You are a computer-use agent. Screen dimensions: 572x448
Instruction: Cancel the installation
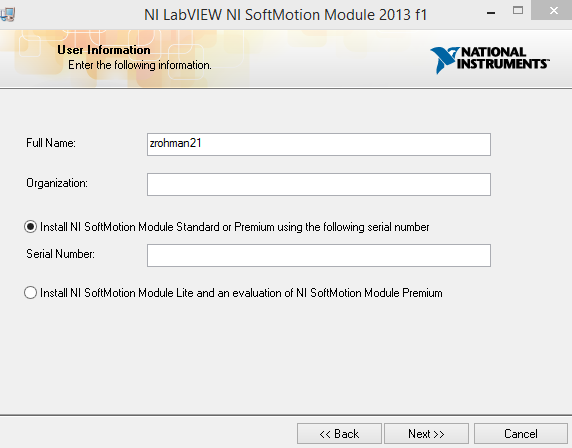tap(521, 433)
